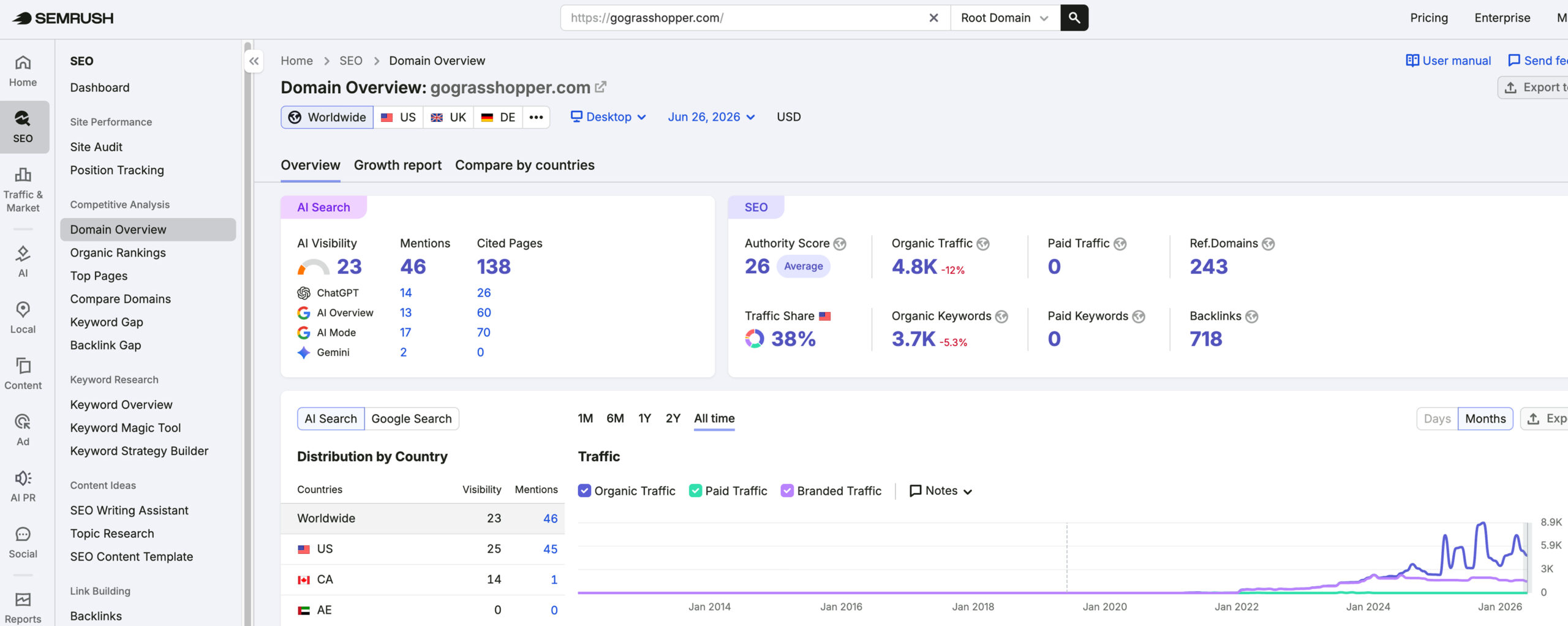Viewport: 1568px width, 626px height.
Task: Open the Social sidebar section
Action: coord(23,542)
